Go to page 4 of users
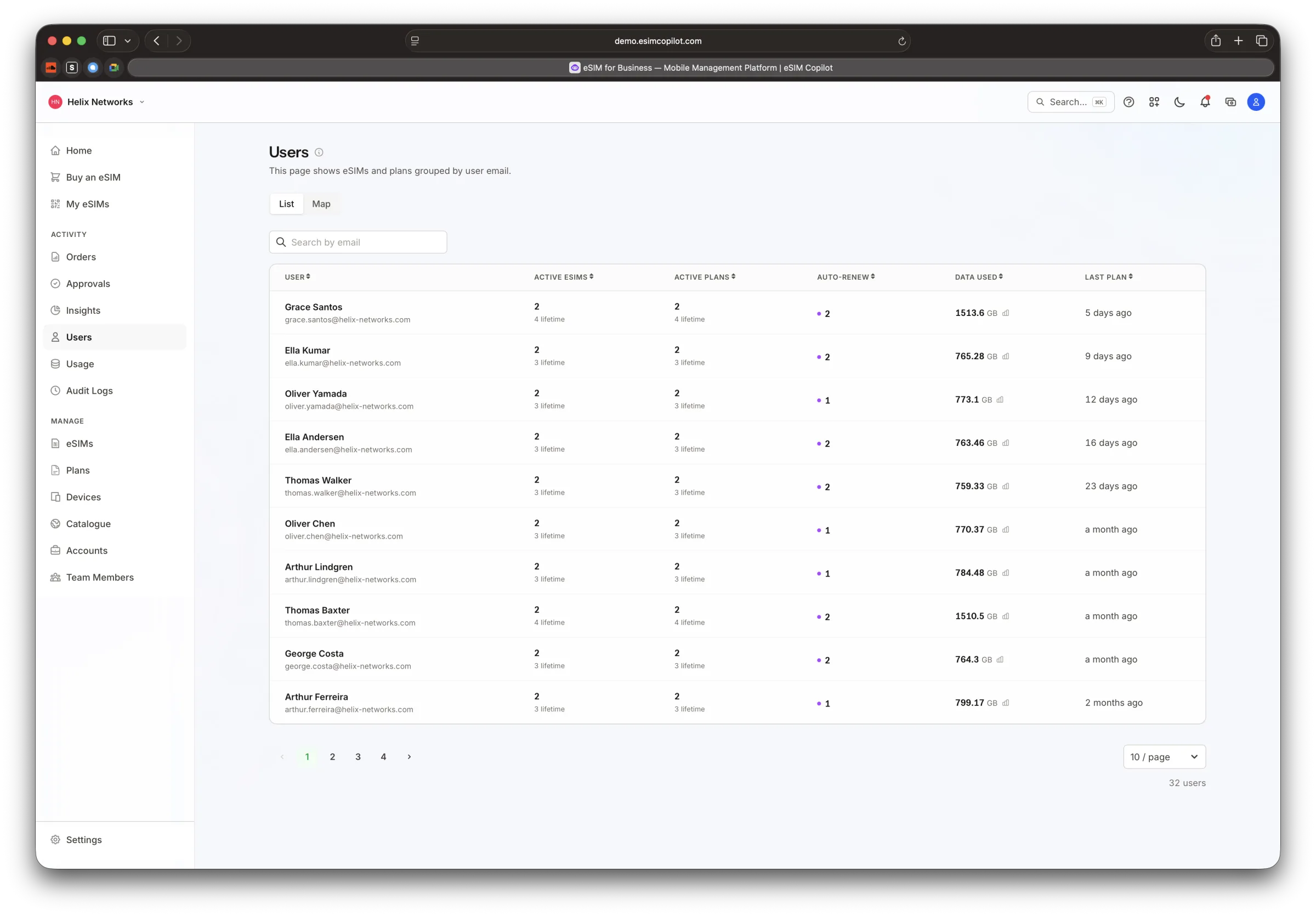 point(383,756)
